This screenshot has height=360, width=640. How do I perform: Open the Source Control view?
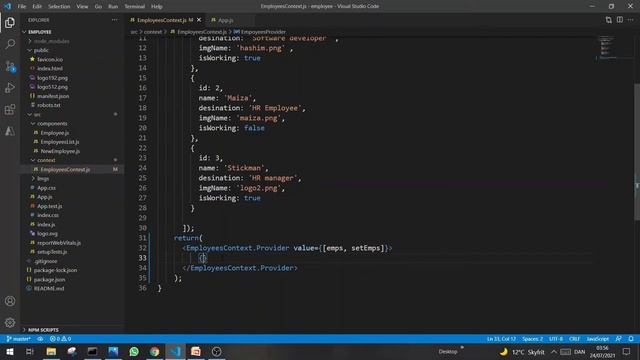[x=10, y=66]
